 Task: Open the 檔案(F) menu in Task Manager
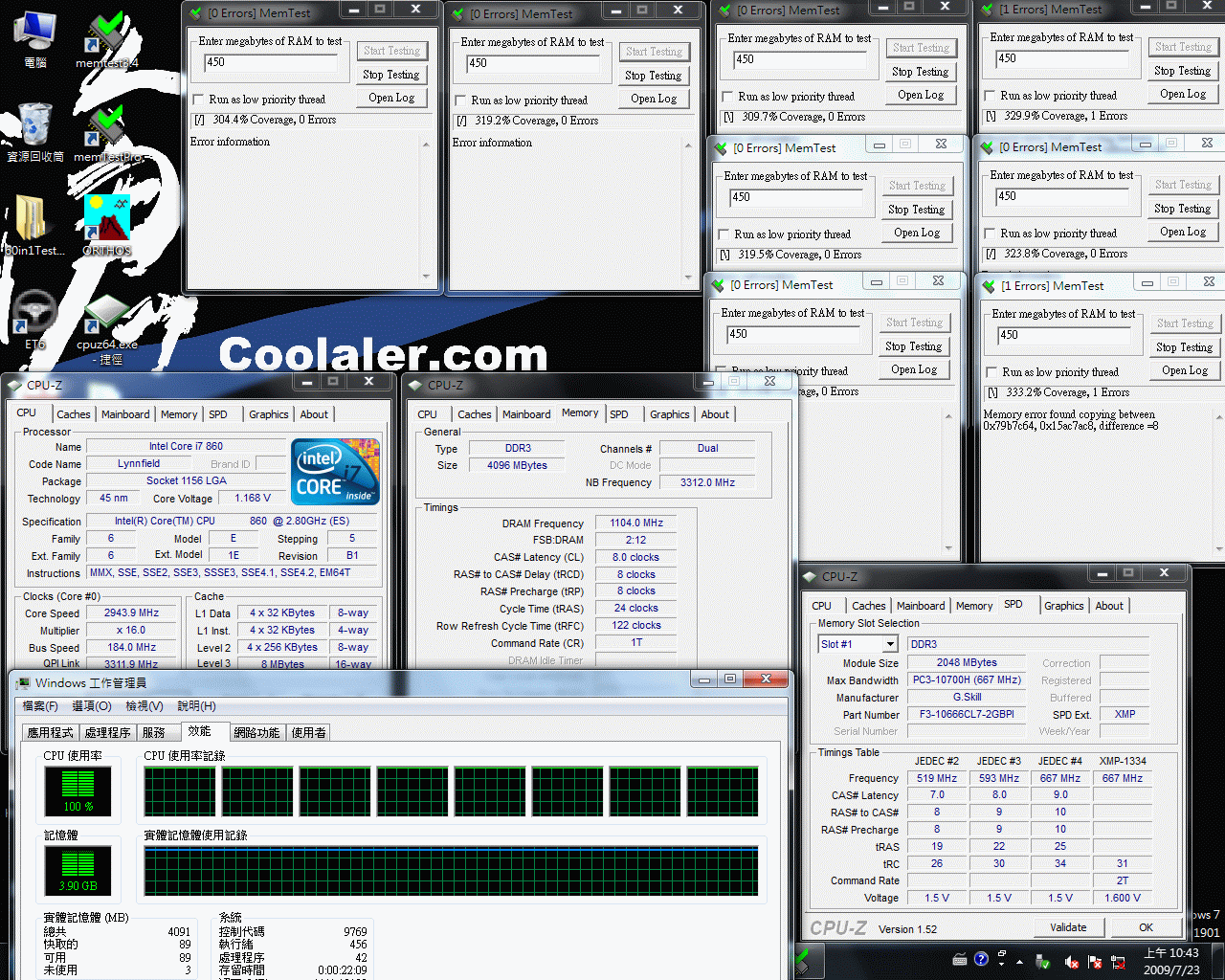(40, 706)
